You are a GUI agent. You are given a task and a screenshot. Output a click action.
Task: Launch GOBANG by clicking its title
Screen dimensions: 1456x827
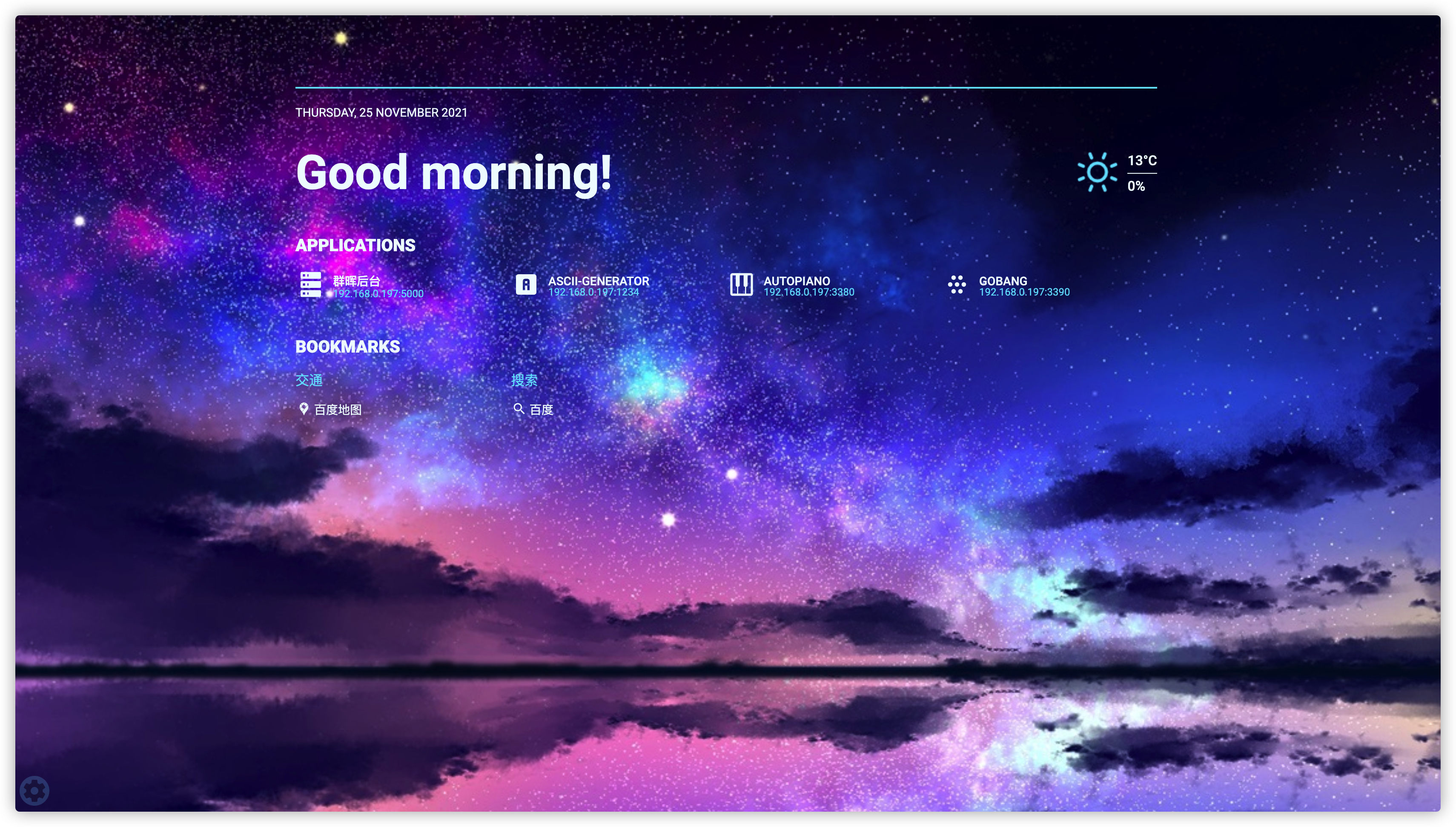pos(1003,281)
